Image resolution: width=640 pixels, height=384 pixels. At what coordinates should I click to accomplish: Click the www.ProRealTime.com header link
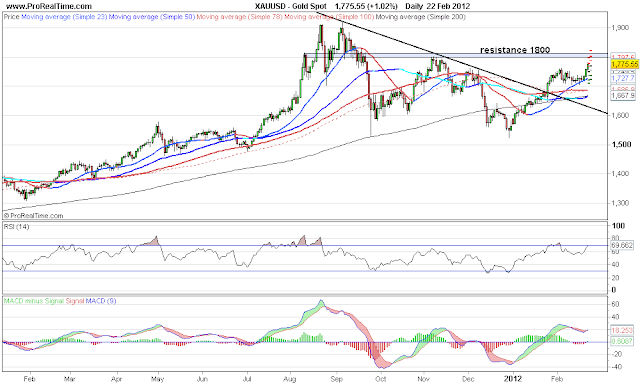pos(49,6)
